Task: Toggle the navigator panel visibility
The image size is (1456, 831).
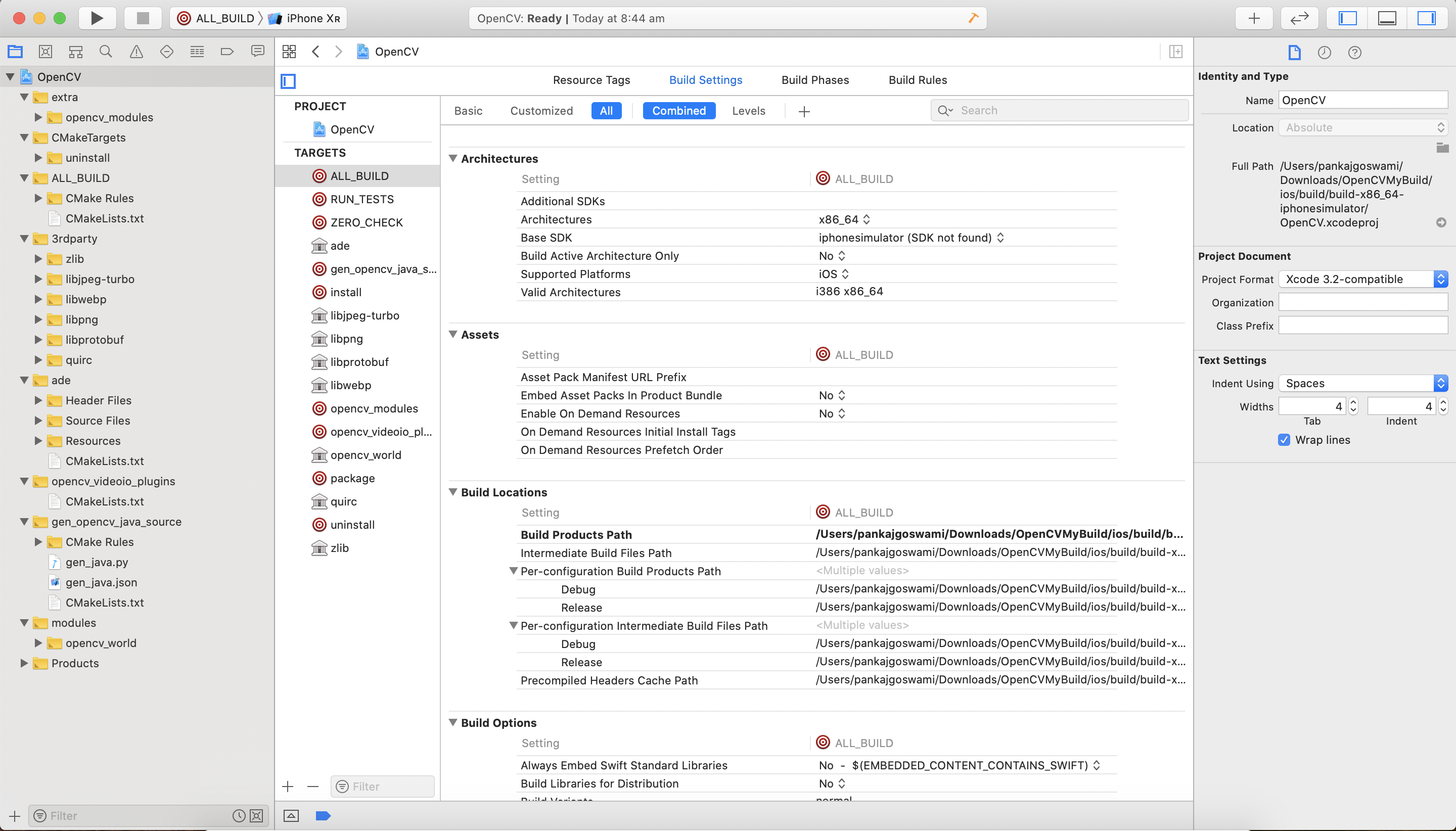Action: [1347, 18]
